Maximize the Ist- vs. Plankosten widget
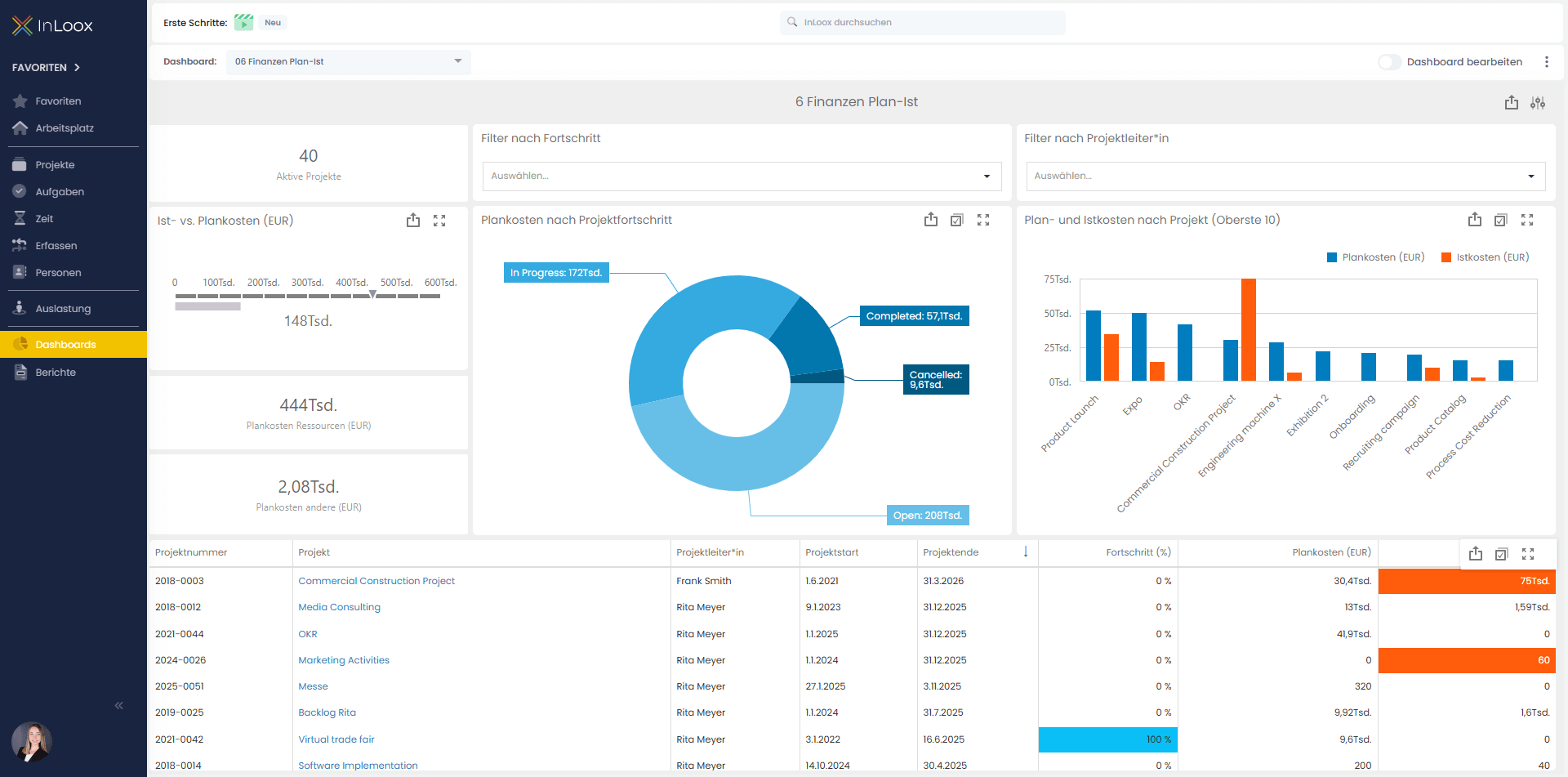1568x777 pixels. [439, 221]
